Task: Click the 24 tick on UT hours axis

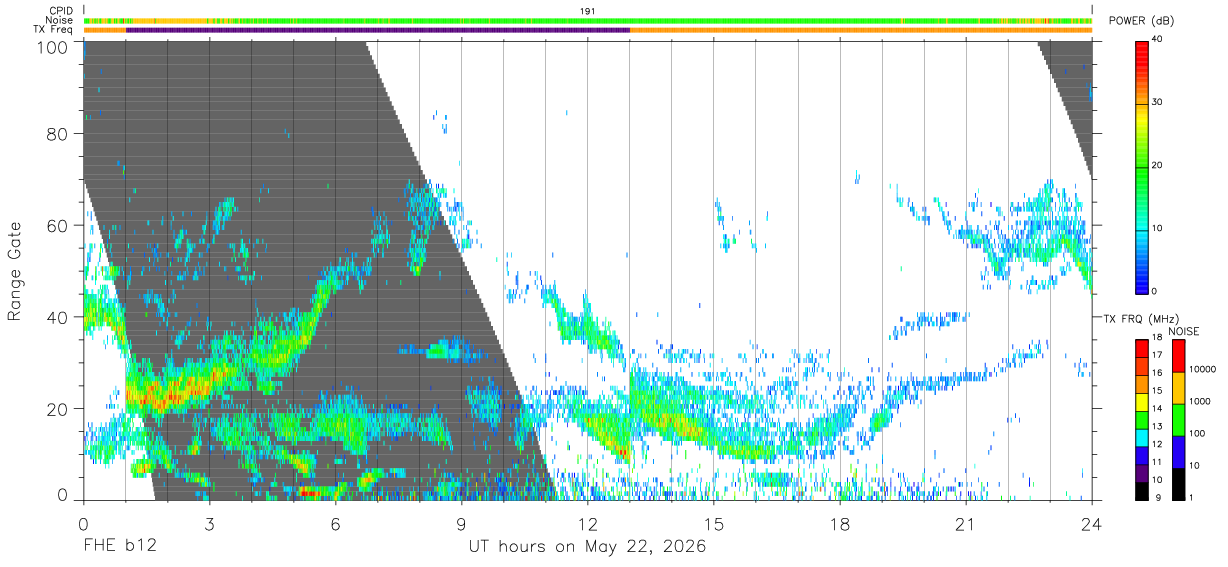Action: [1092, 524]
